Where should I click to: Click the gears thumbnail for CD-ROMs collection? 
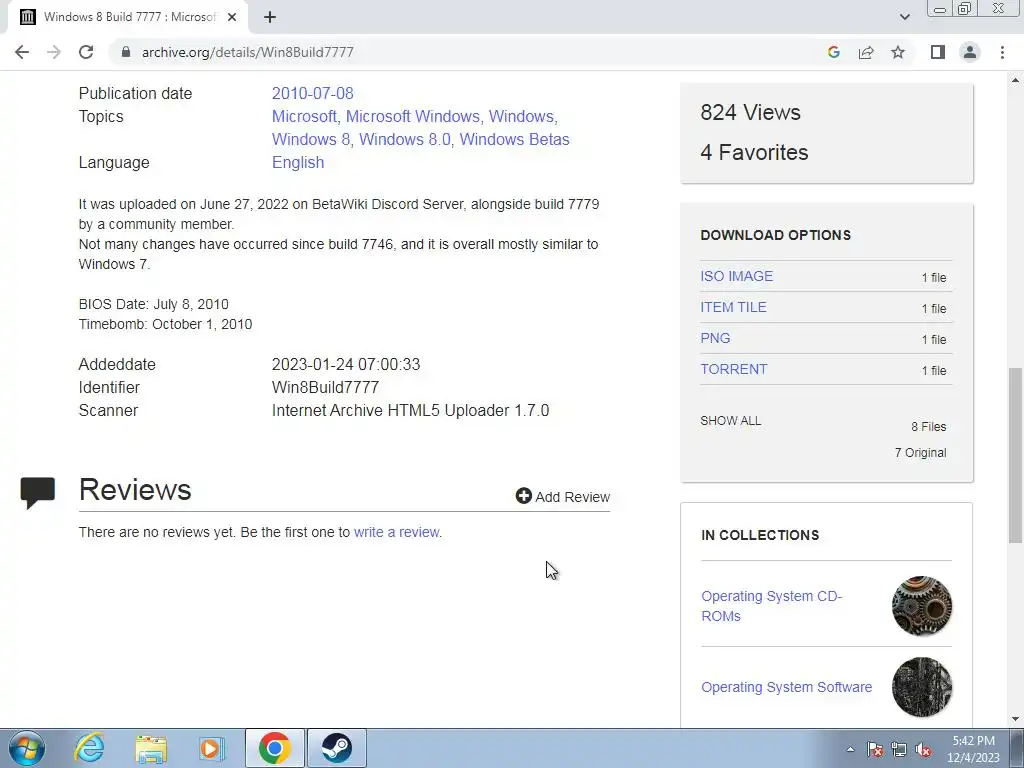[x=921, y=606]
